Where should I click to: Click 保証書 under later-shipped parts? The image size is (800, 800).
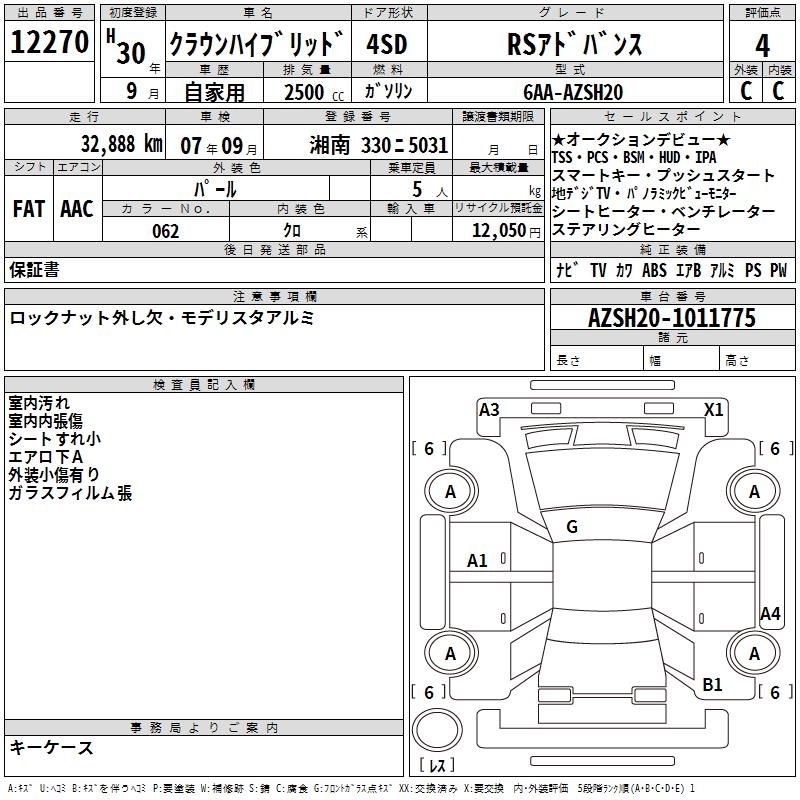pyautogui.click(x=34, y=269)
